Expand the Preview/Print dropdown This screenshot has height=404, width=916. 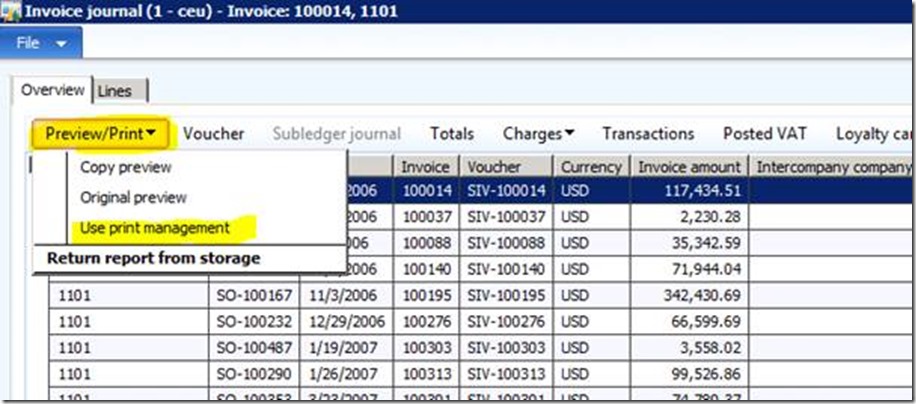pos(100,133)
